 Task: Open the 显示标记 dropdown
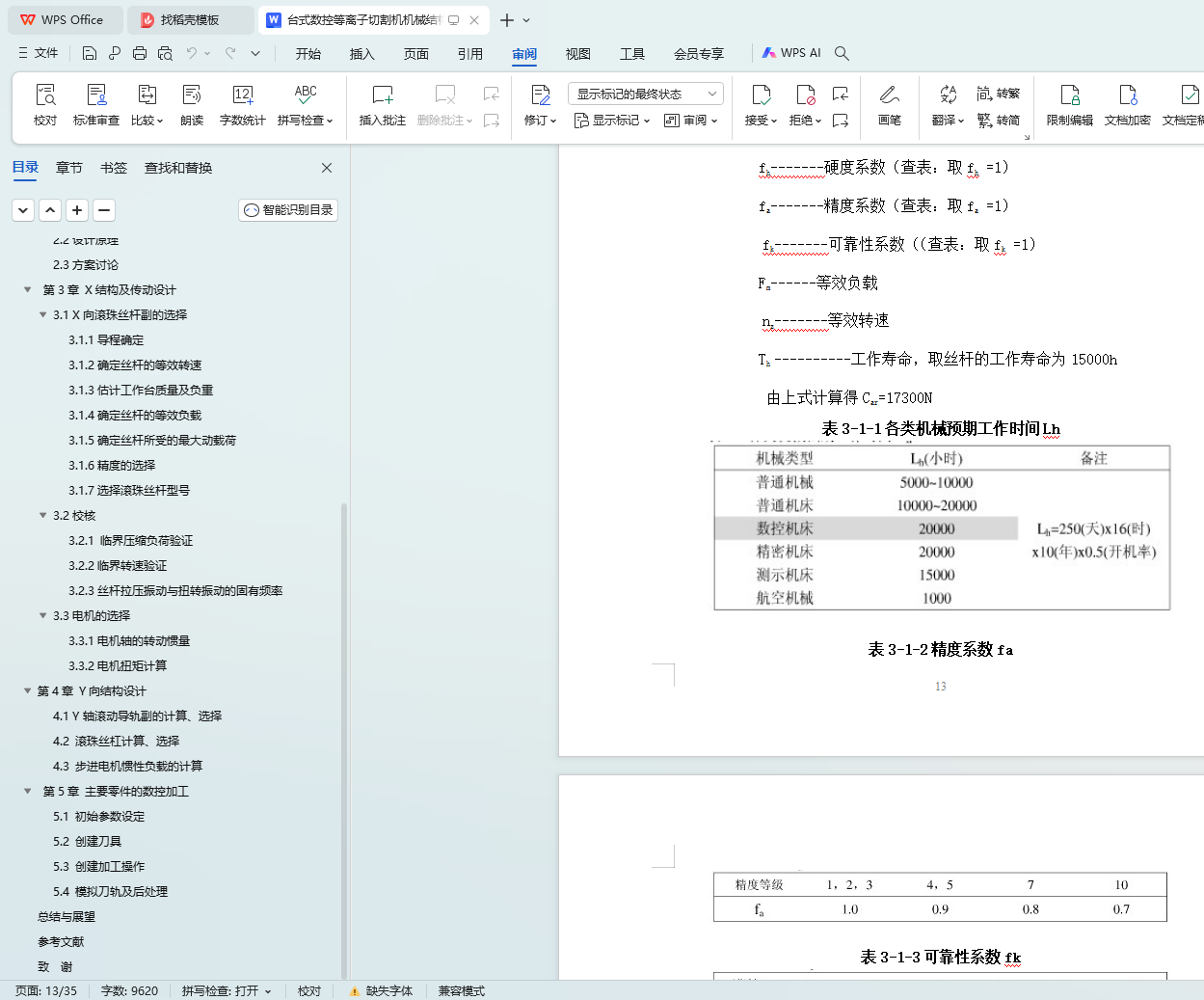click(612, 121)
